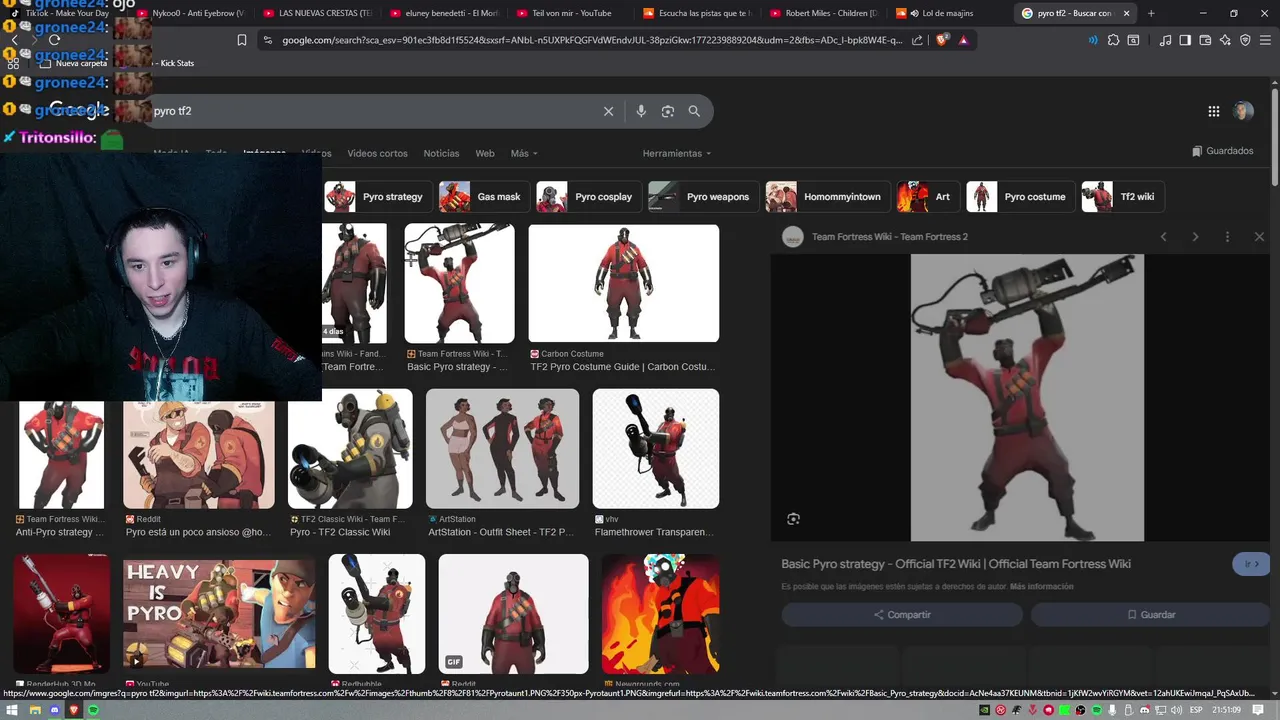Open the browser hamburger menu
The width and height of the screenshot is (1280, 720).
click(x=1265, y=40)
